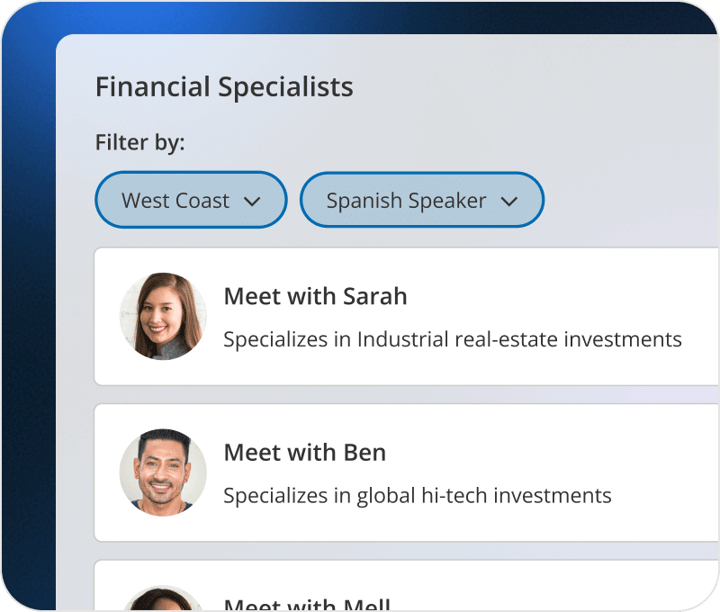Click Ben's global hi-tech specialization text

click(x=417, y=495)
